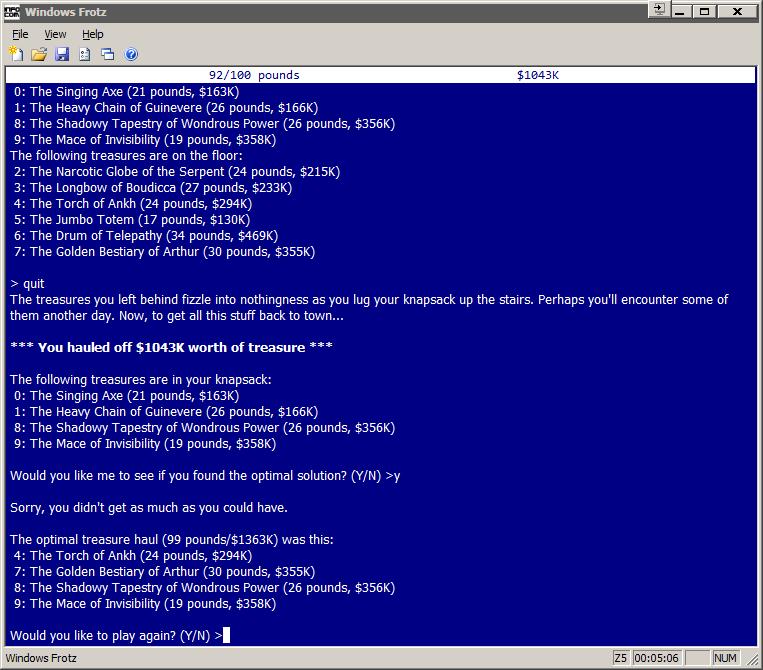Open a saved game with the folder icon
The image size is (763, 670).
click(39, 54)
